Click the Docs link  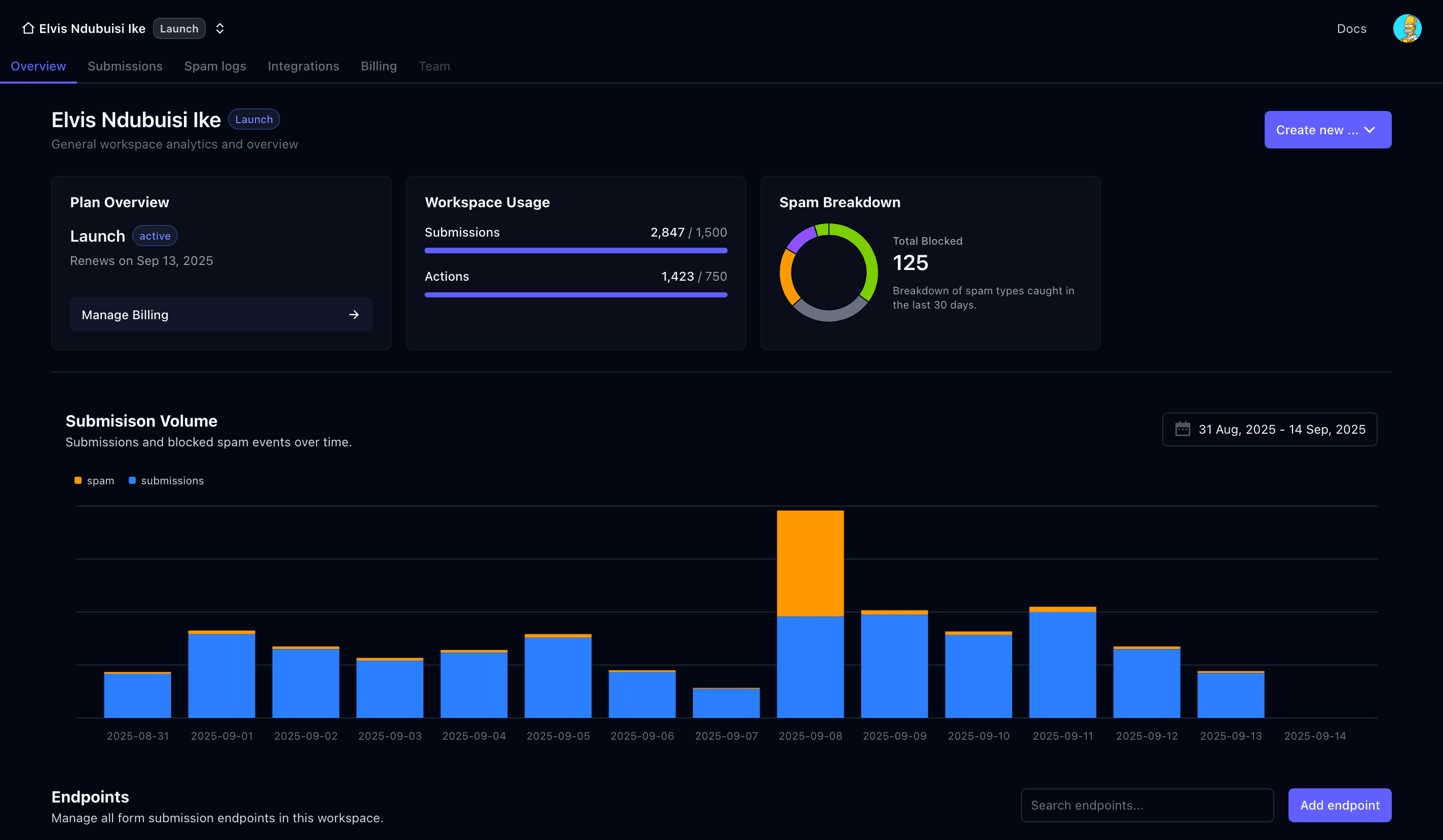[1351, 28]
